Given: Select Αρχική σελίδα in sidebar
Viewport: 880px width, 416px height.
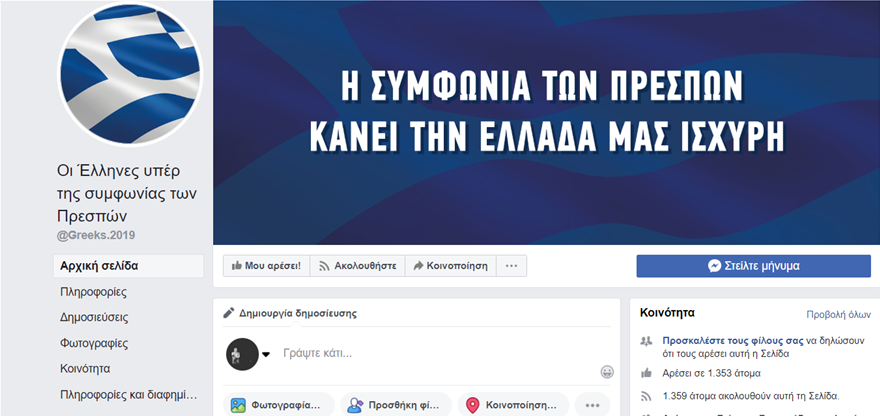Looking at the screenshot, I should tap(129, 266).
